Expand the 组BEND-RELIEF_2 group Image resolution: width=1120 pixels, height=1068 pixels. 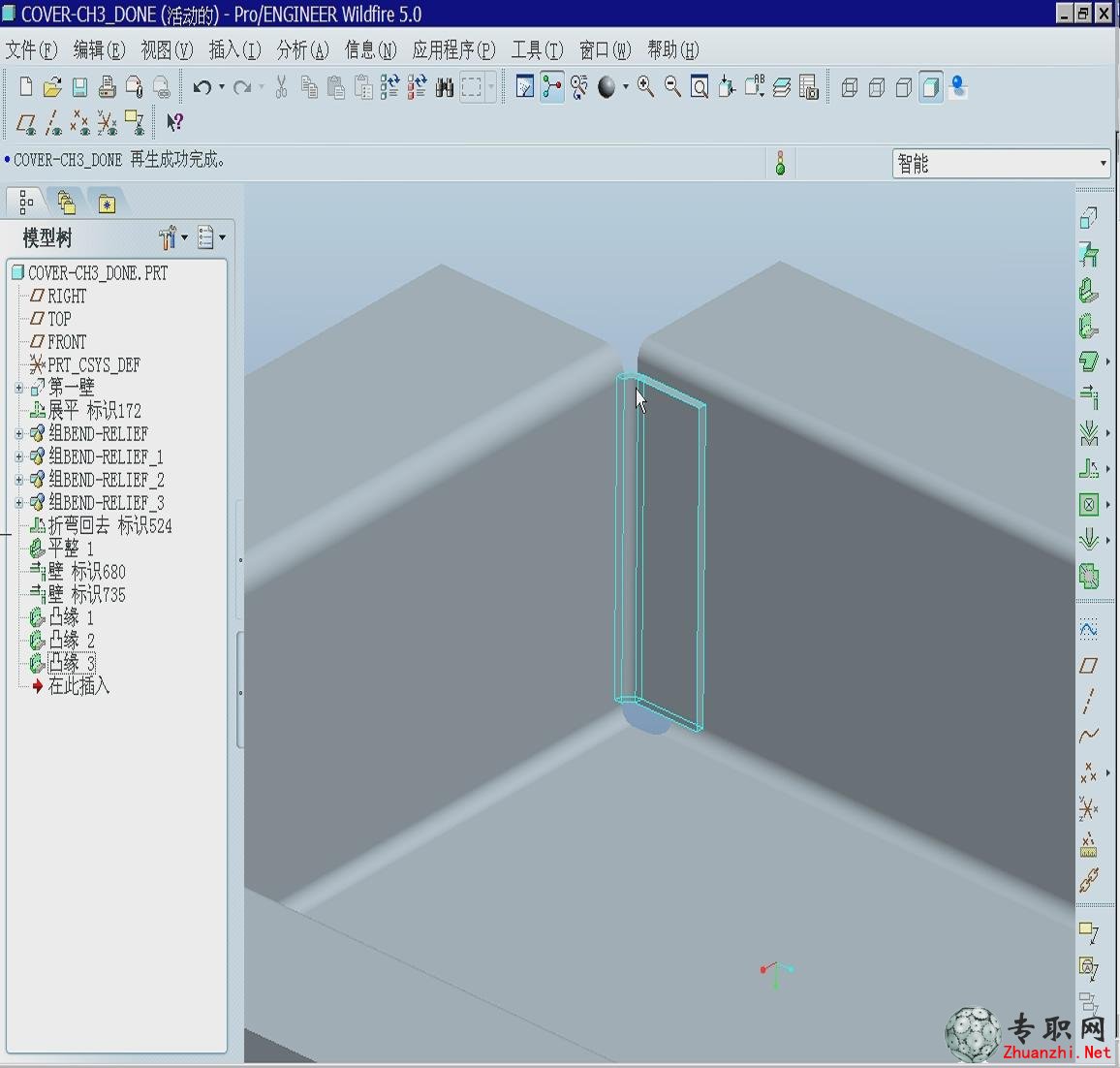18,480
